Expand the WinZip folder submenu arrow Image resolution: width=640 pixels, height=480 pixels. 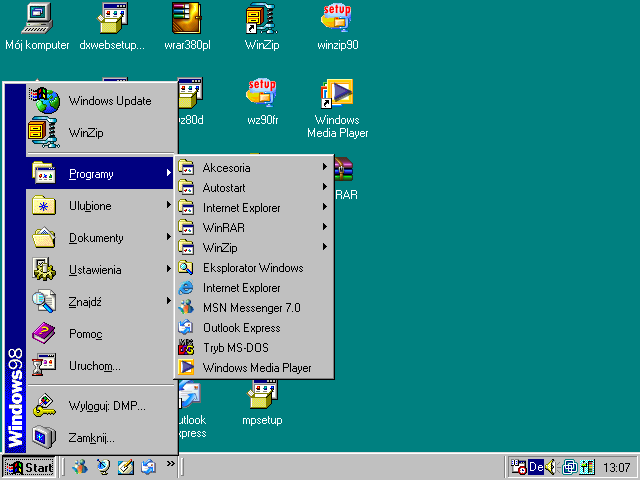[x=324, y=247]
